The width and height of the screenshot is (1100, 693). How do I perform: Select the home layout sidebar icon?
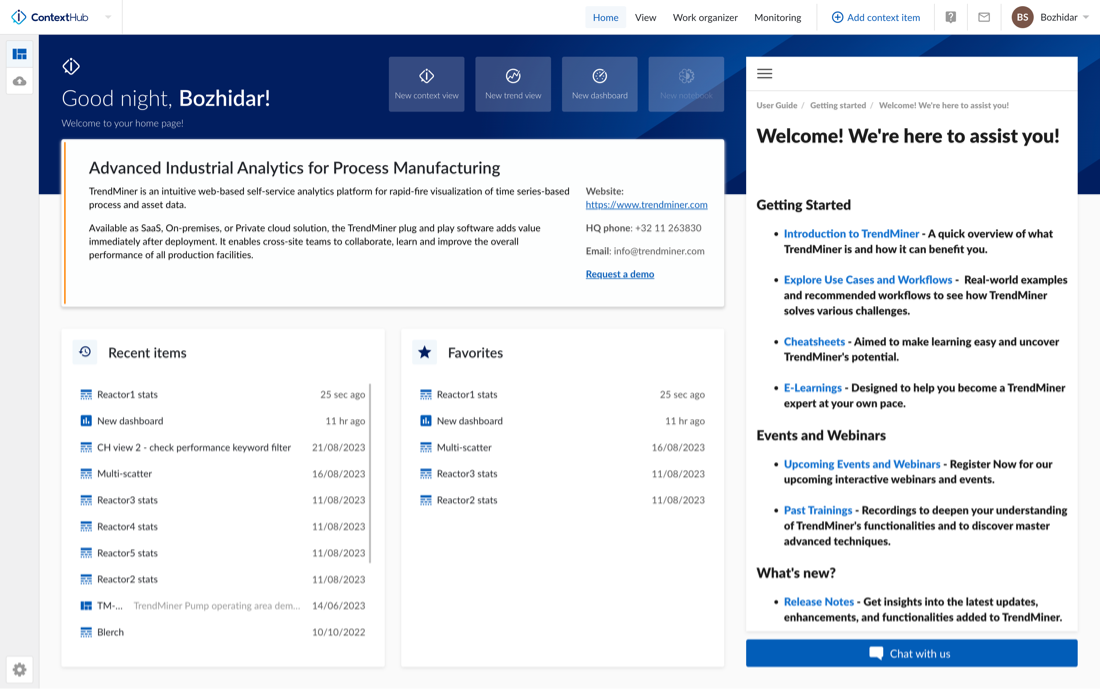point(19,54)
